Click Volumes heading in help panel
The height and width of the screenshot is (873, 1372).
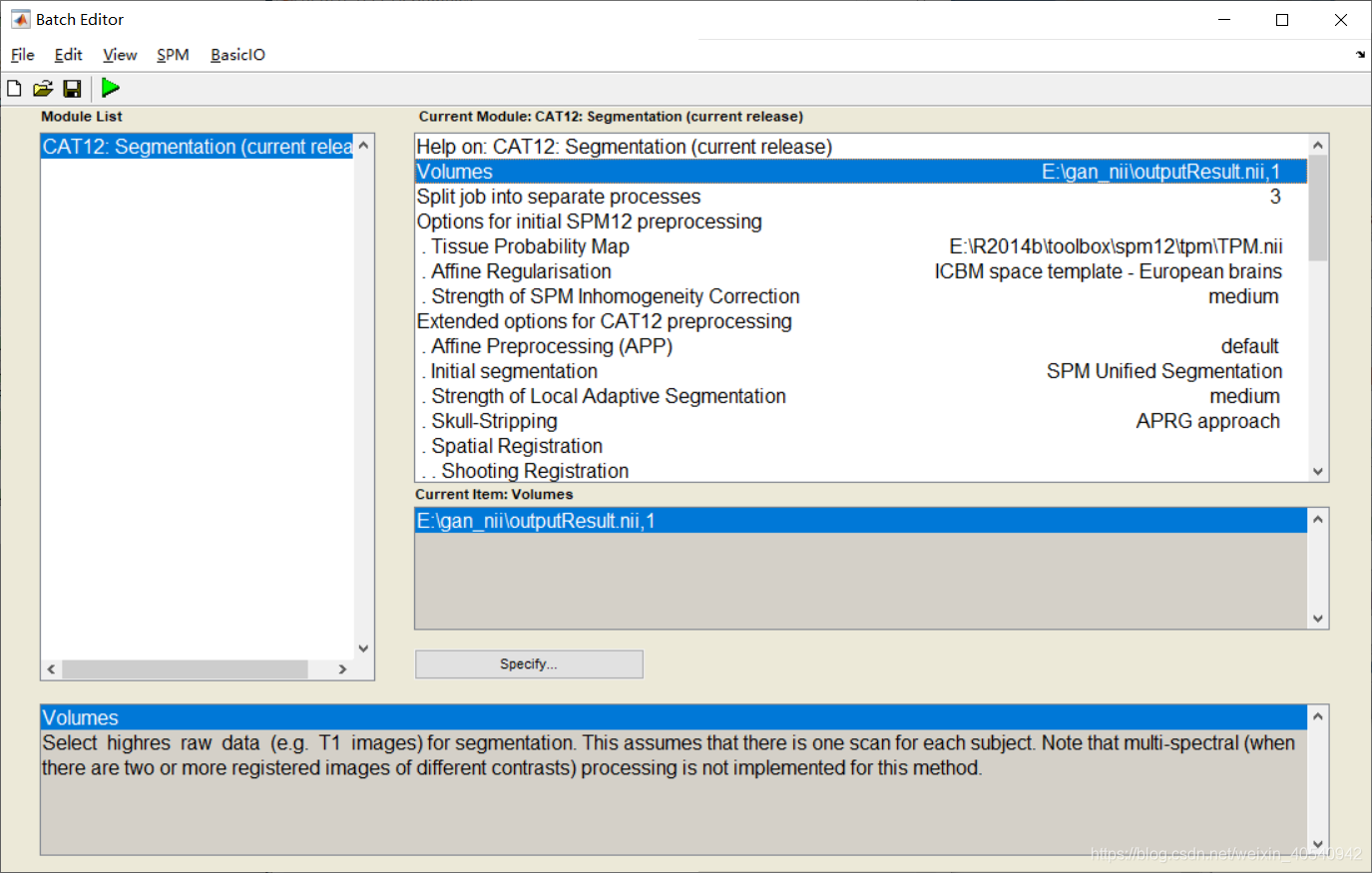pos(674,718)
